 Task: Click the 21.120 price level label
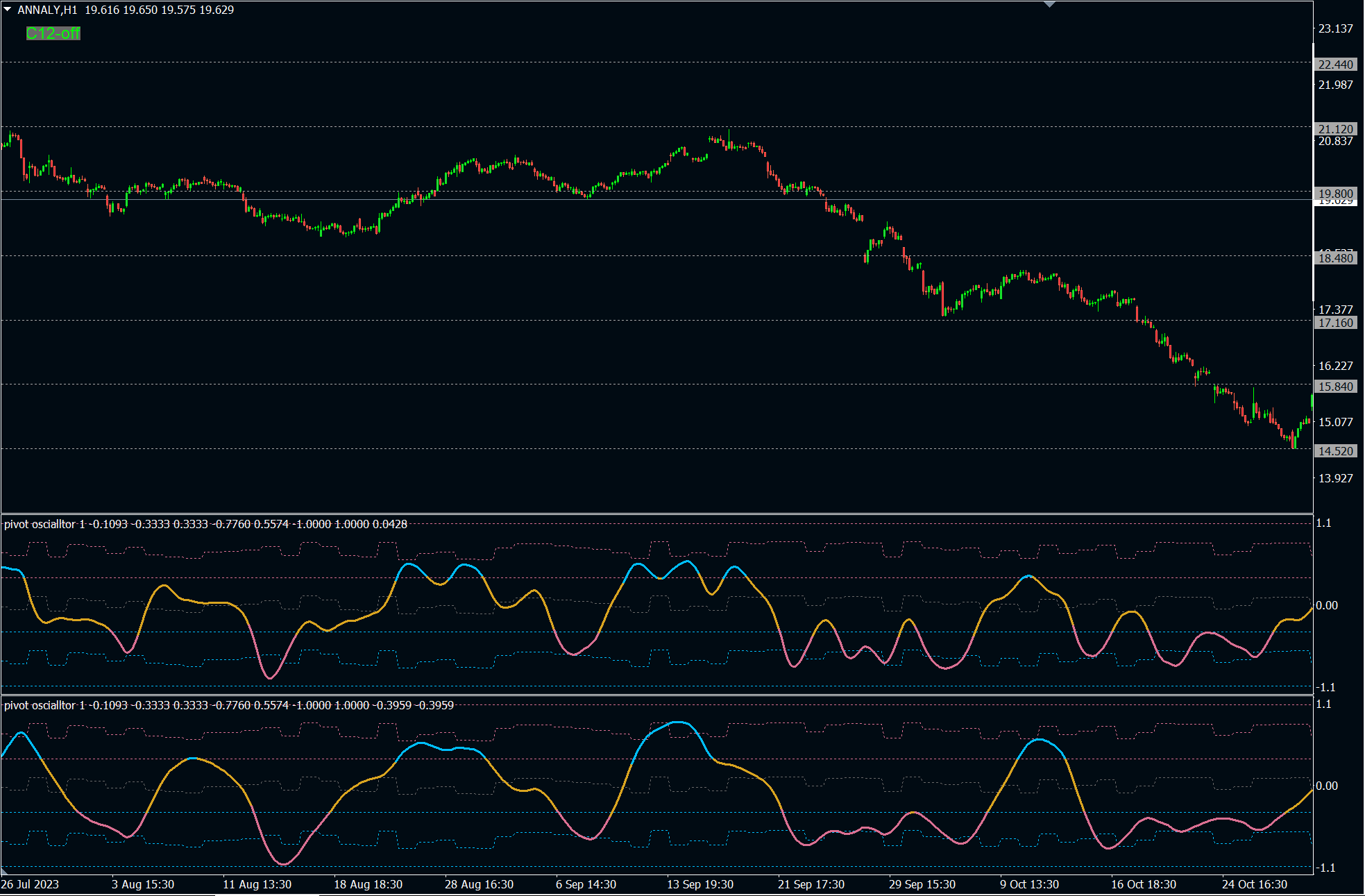(1335, 129)
